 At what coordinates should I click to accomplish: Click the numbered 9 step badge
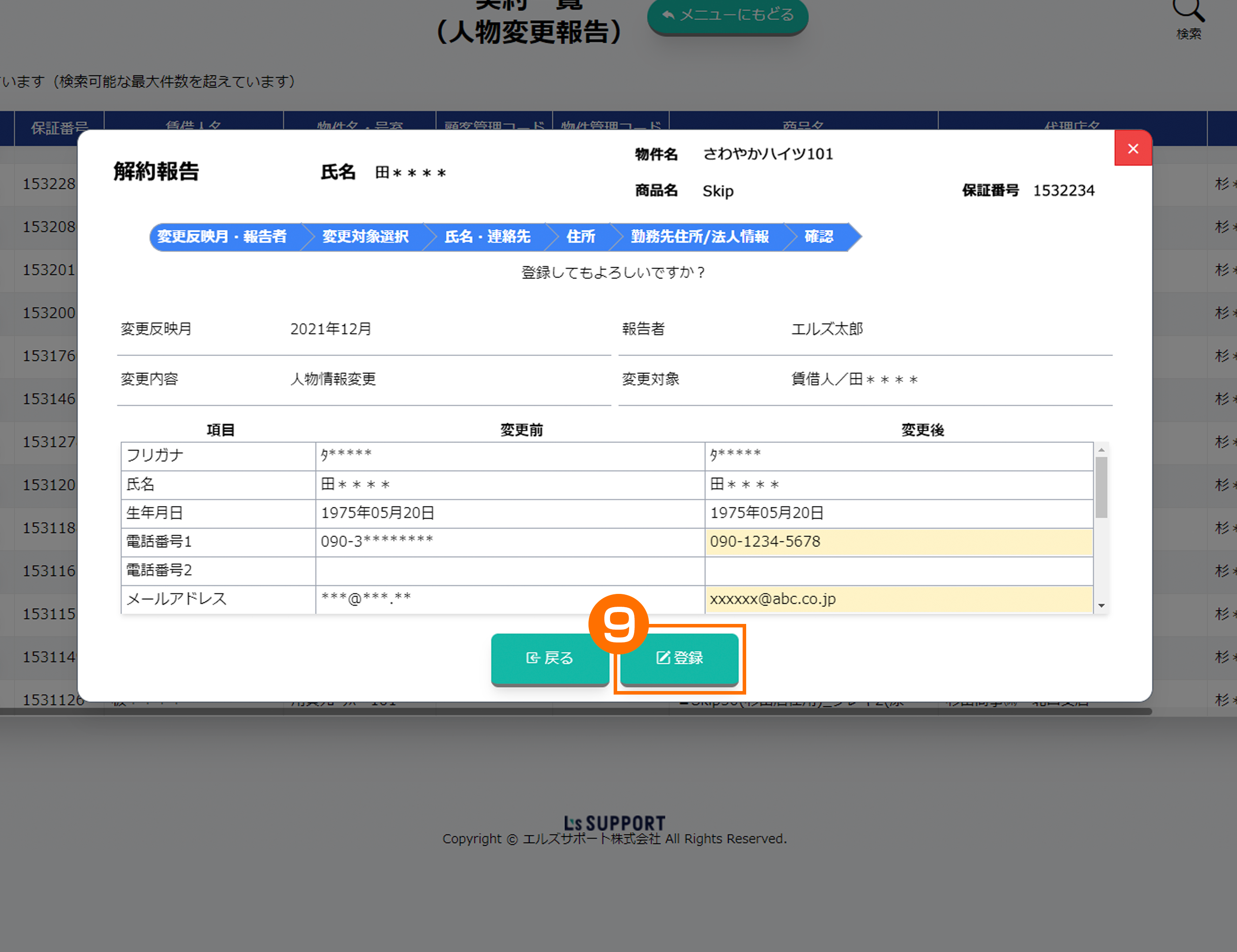(x=618, y=624)
